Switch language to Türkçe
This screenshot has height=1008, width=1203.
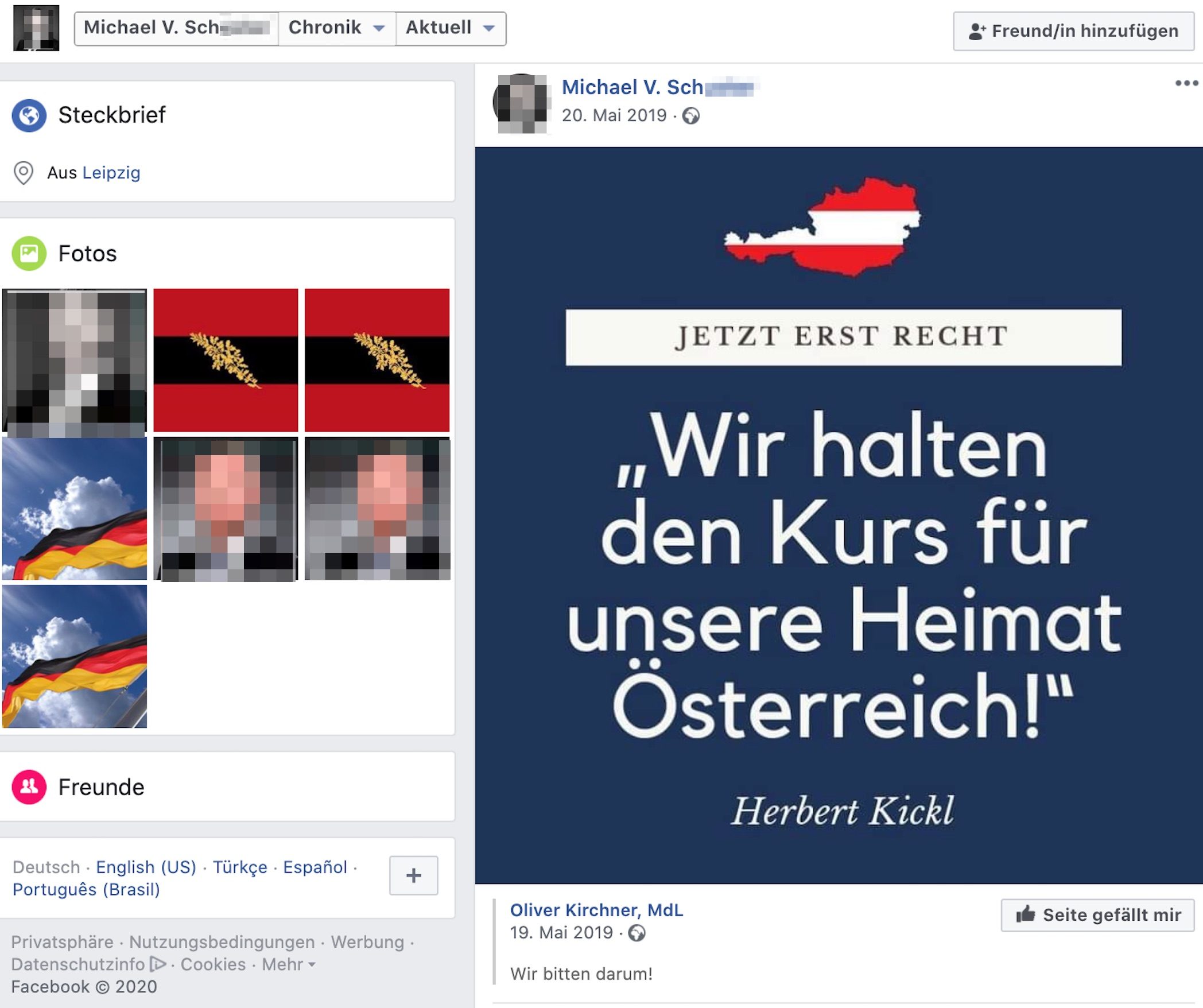pos(240,867)
